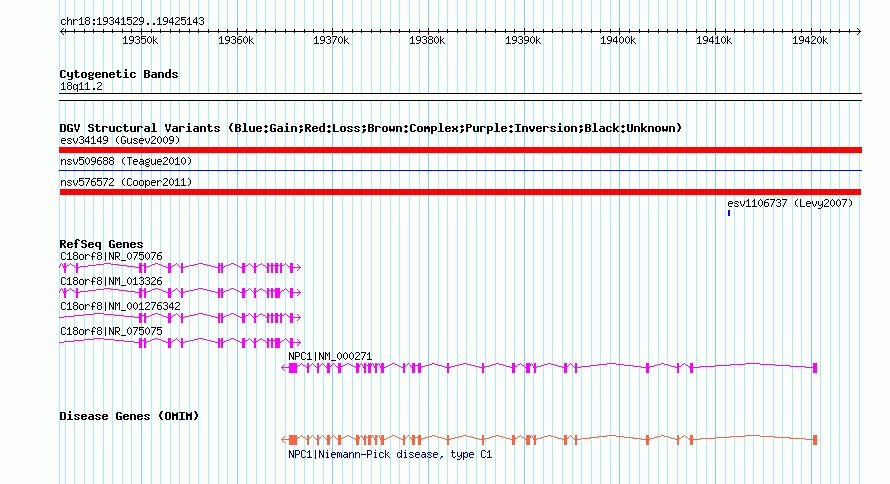Click the Disease Genes (OMIM) track title
The width and height of the screenshot is (890, 484).
pos(129,416)
